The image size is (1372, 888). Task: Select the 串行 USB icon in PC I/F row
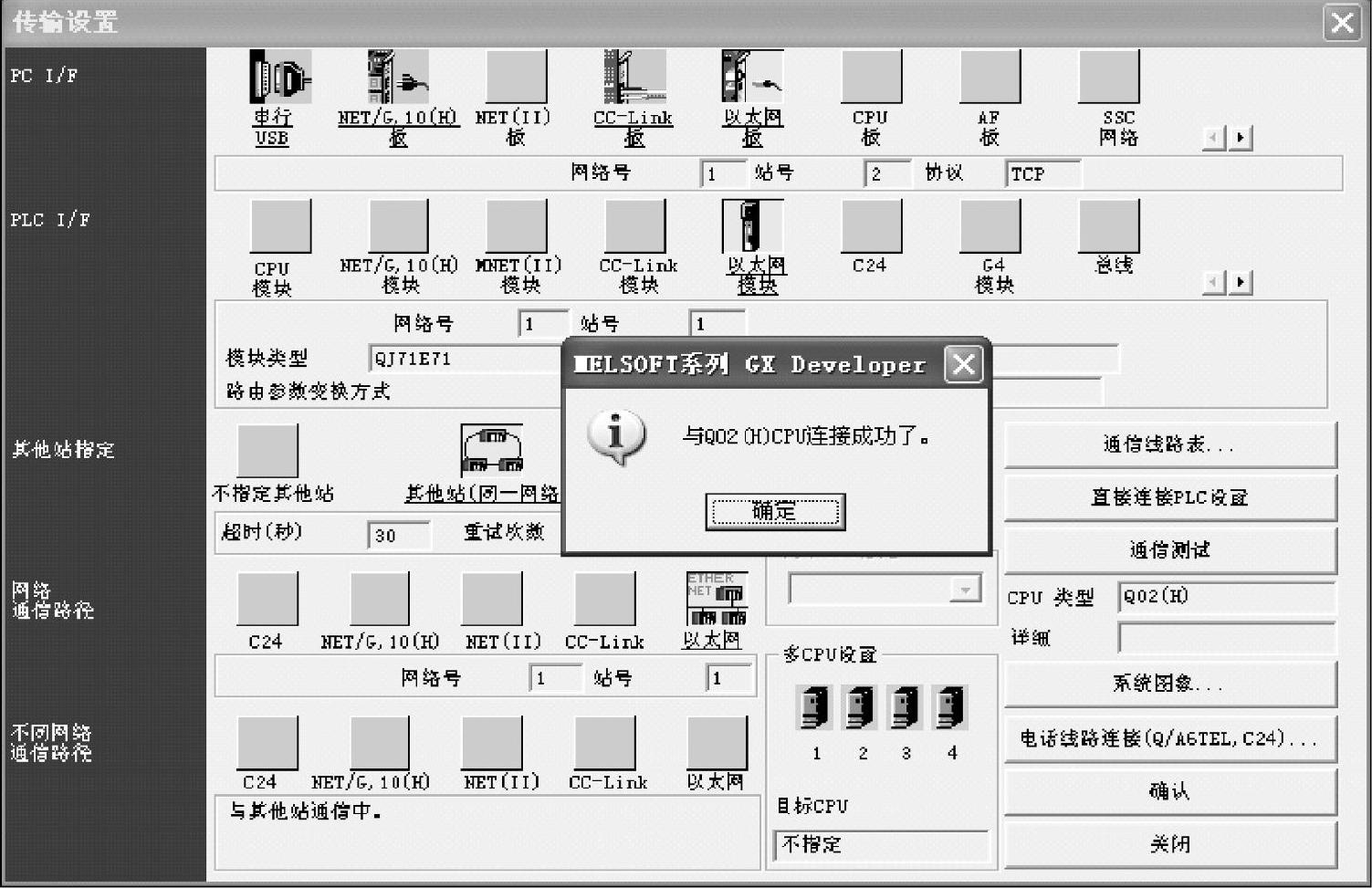click(x=280, y=77)
